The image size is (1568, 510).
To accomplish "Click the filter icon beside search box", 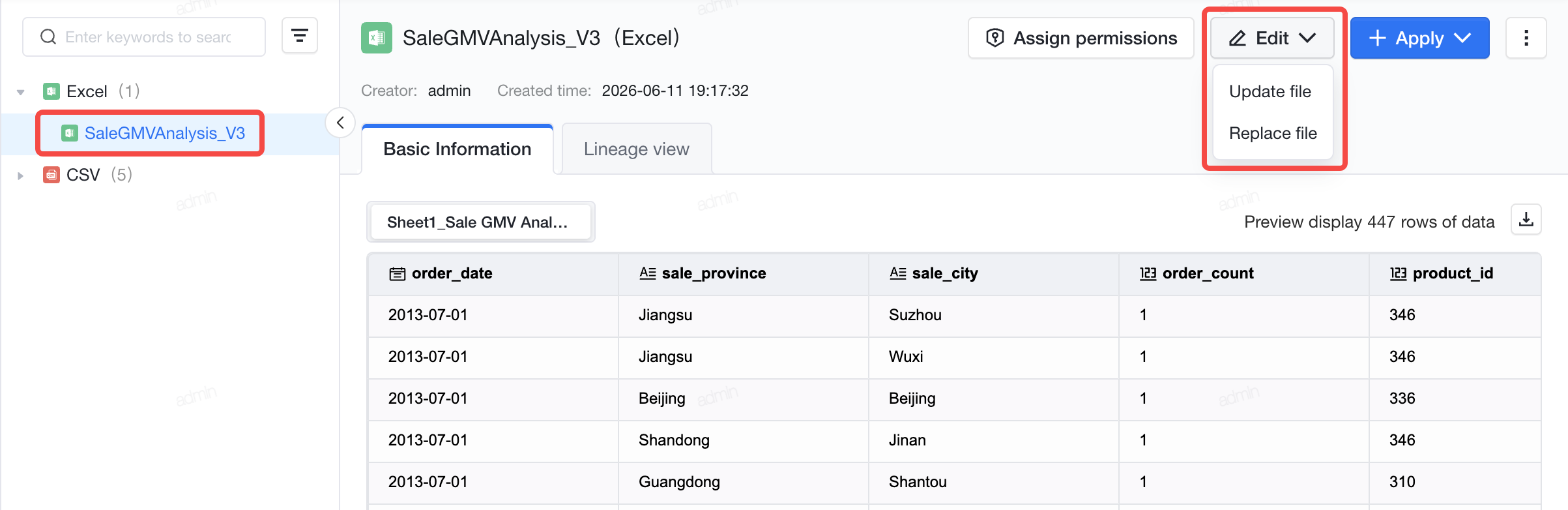I will point(300,37).
